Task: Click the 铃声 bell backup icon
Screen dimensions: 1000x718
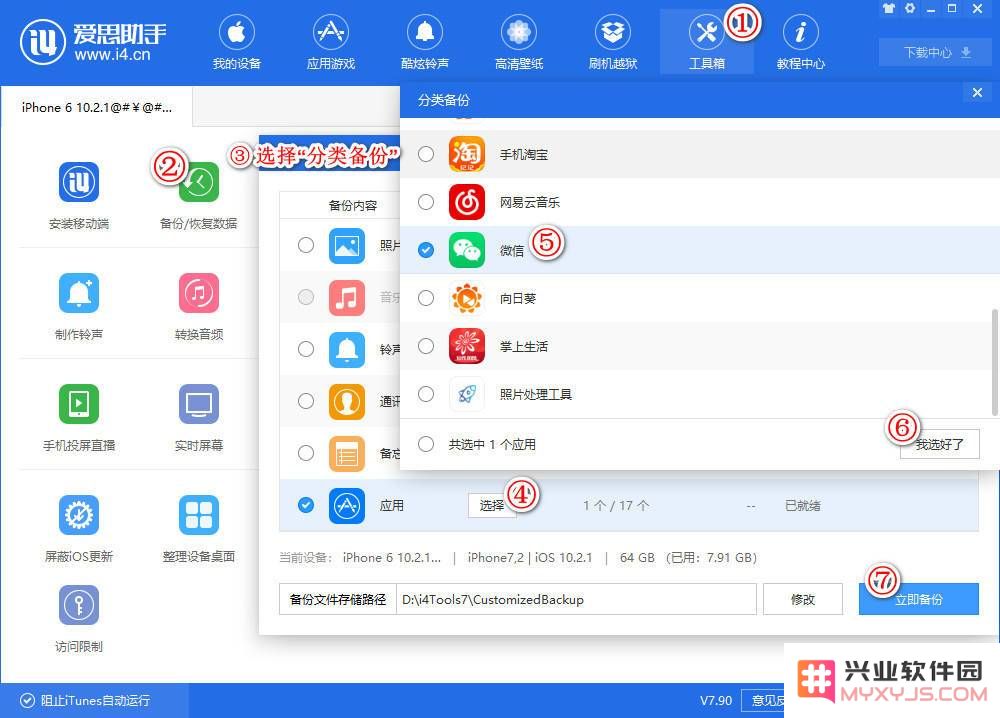Action: (x=346, y=349)
